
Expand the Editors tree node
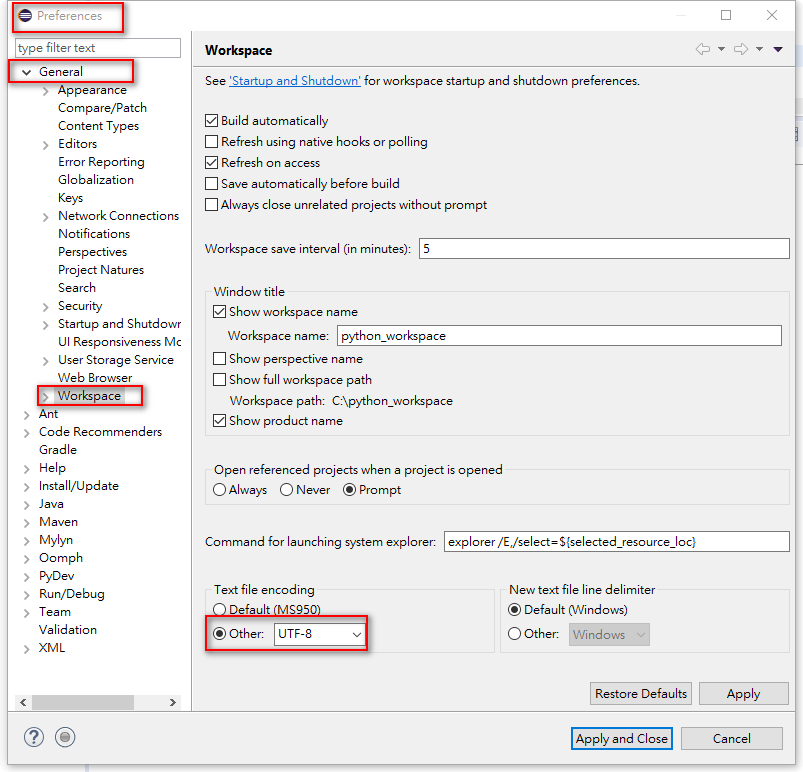tap(46, 145)
